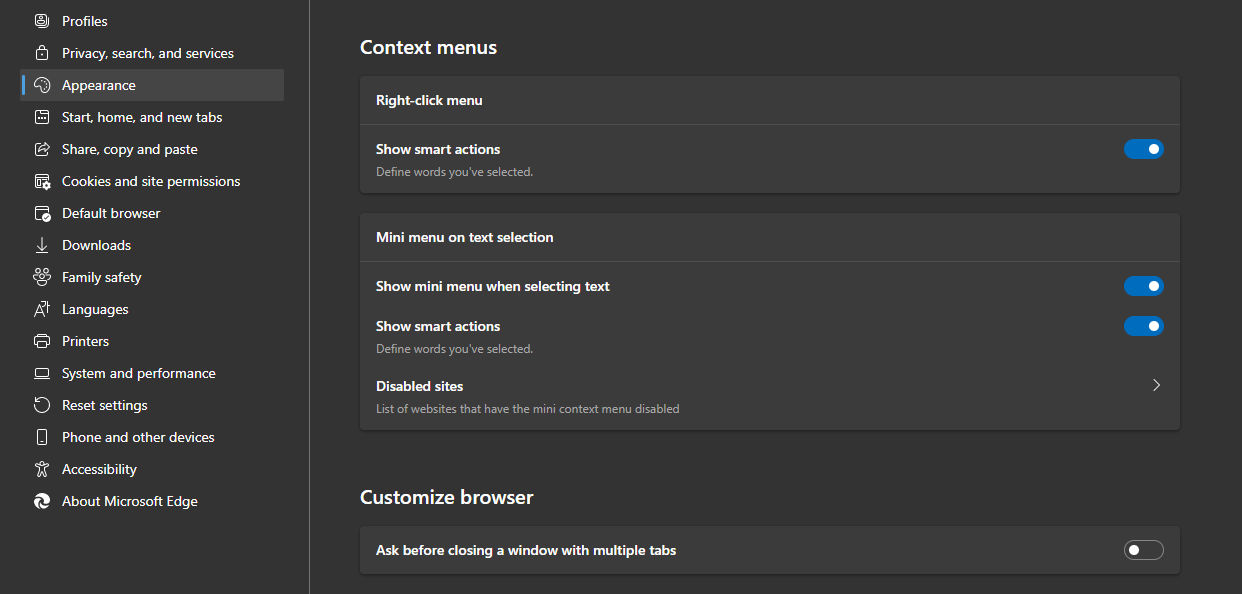Toggle mini menu Show smart actions switch
This screenshot has height=594, width=1242.
pos(1143,326)
